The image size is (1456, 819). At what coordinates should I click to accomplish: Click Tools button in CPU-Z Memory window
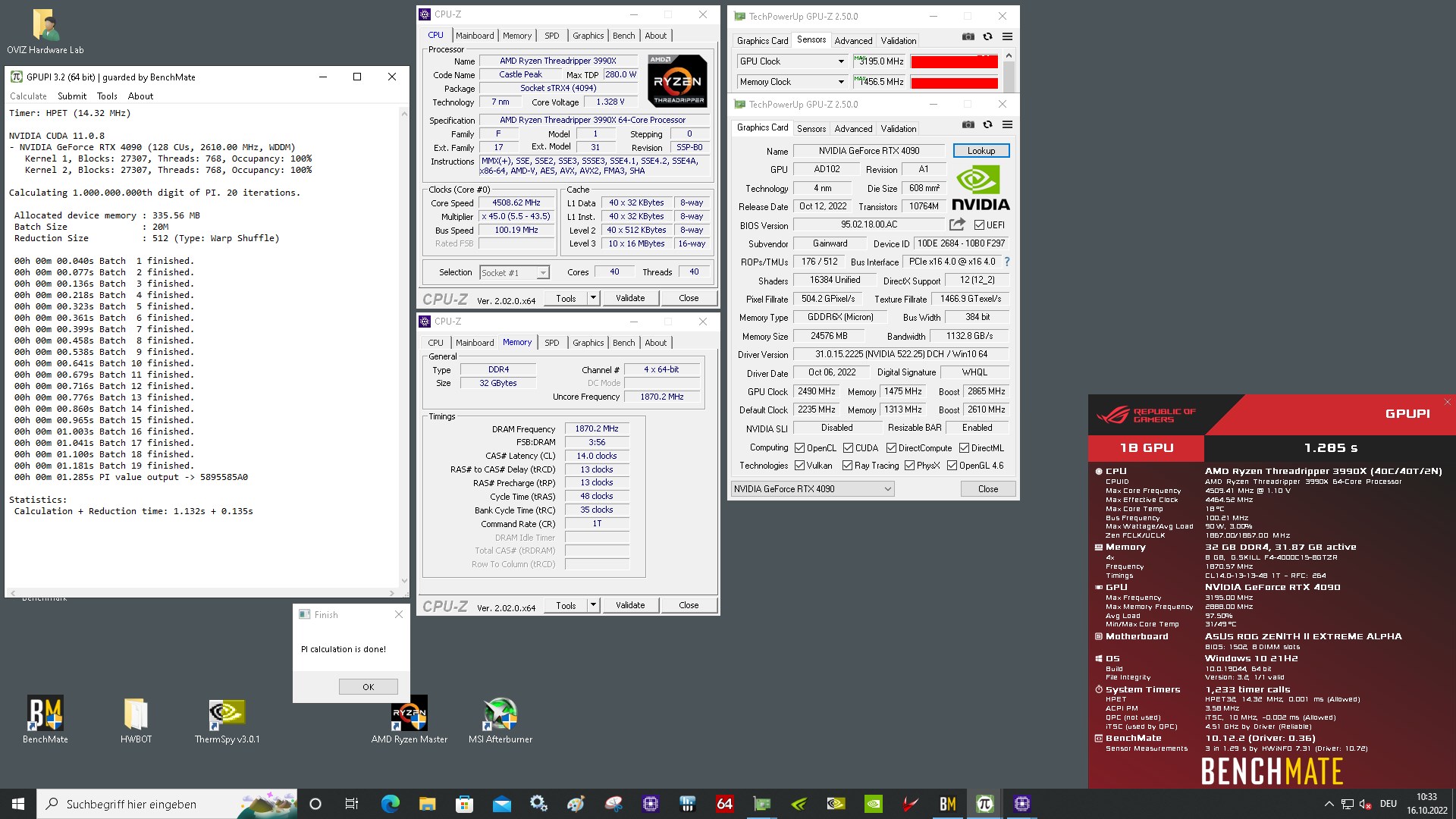(566, 605)
